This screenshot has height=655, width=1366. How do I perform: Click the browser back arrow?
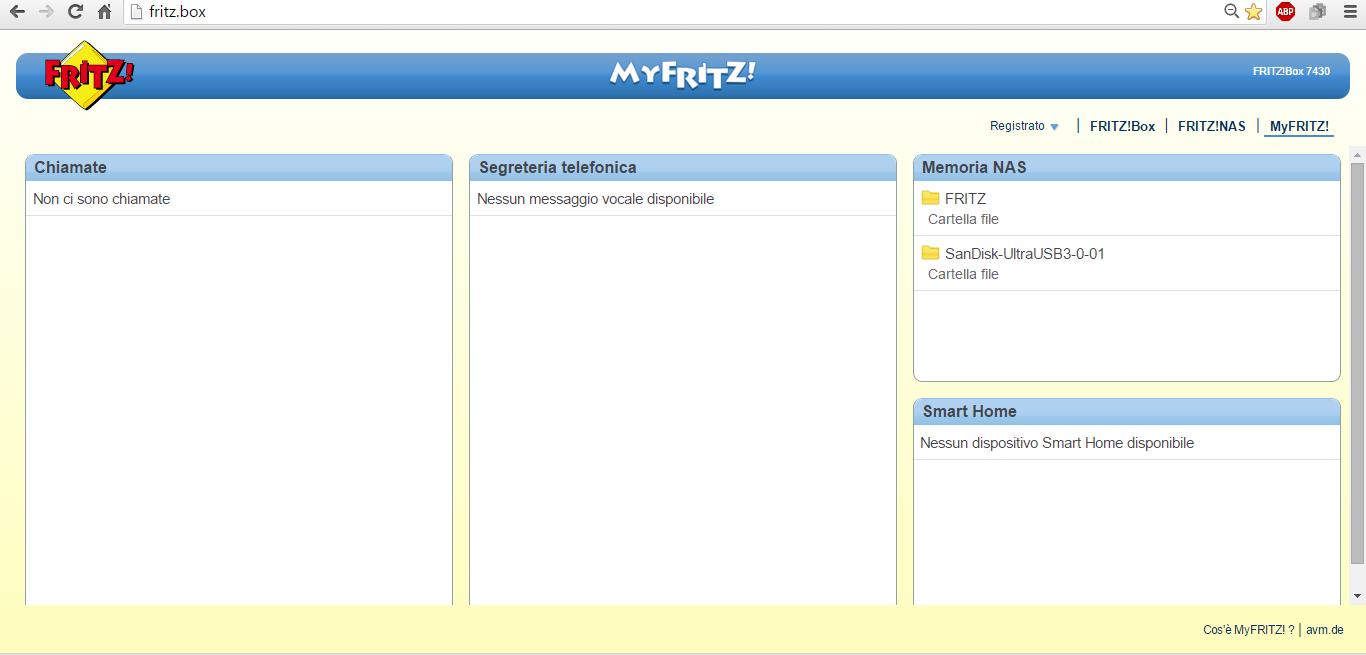17,12
